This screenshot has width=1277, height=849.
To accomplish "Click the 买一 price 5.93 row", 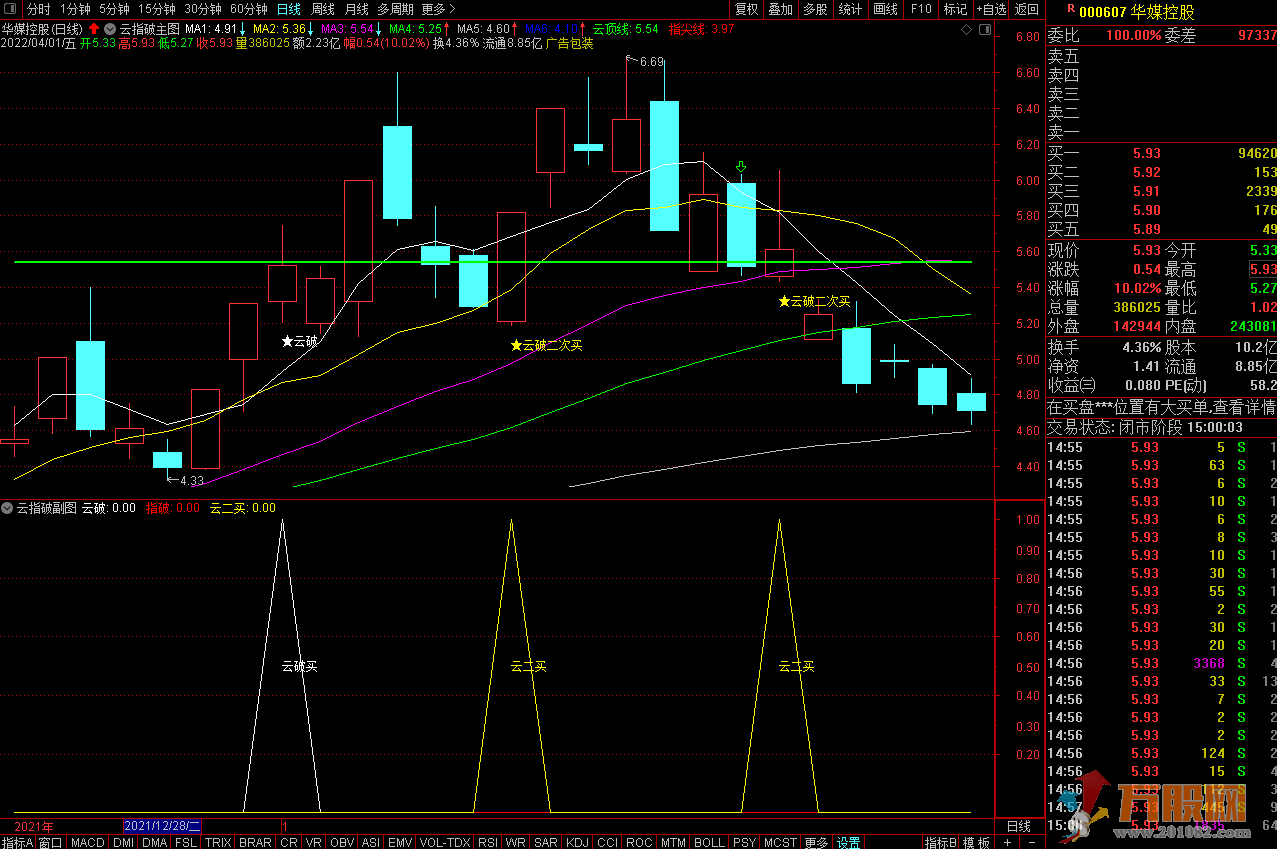I will (x=1161, y=153).
